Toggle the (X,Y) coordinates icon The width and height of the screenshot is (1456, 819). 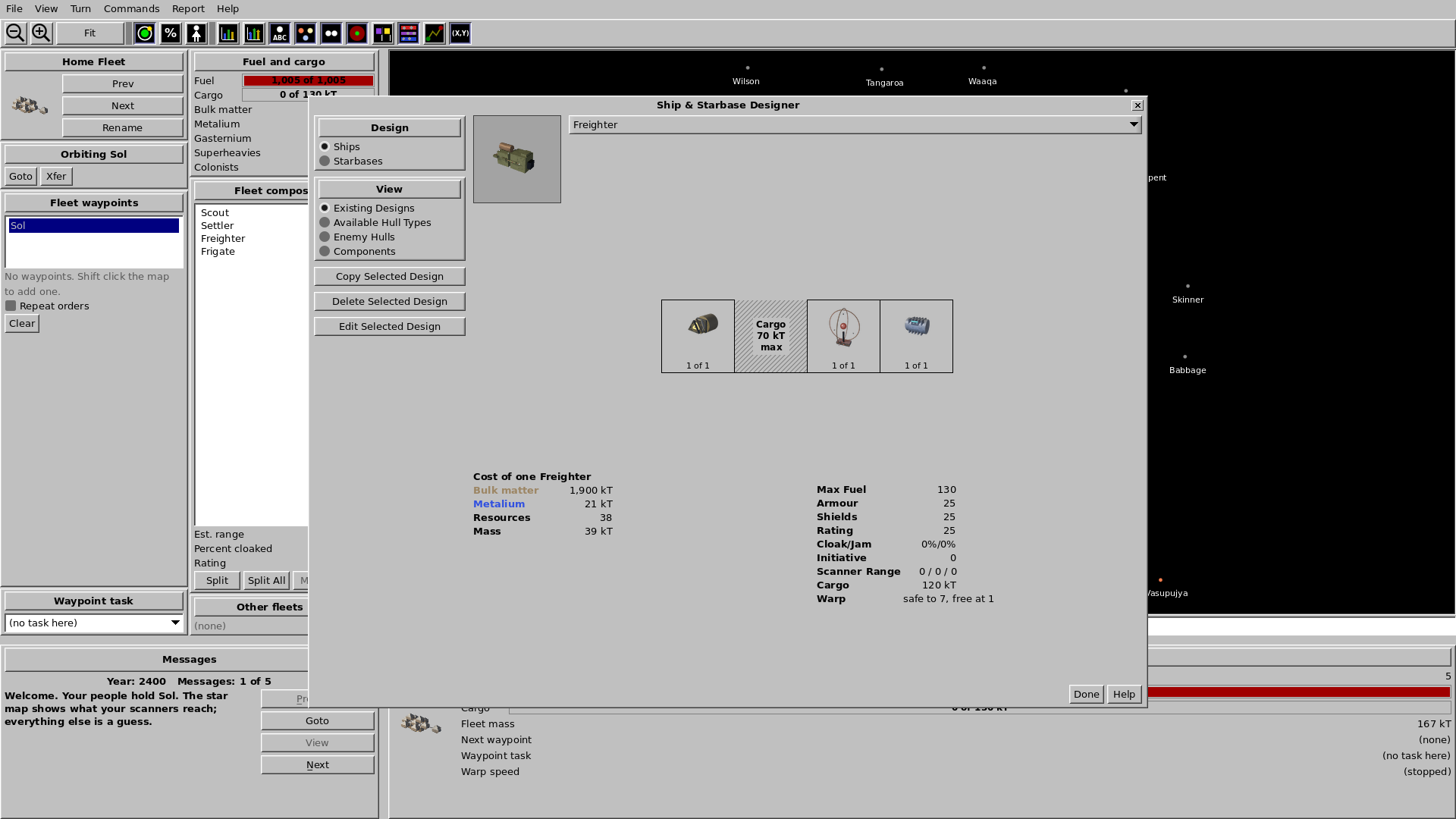[x=460, y=33]
